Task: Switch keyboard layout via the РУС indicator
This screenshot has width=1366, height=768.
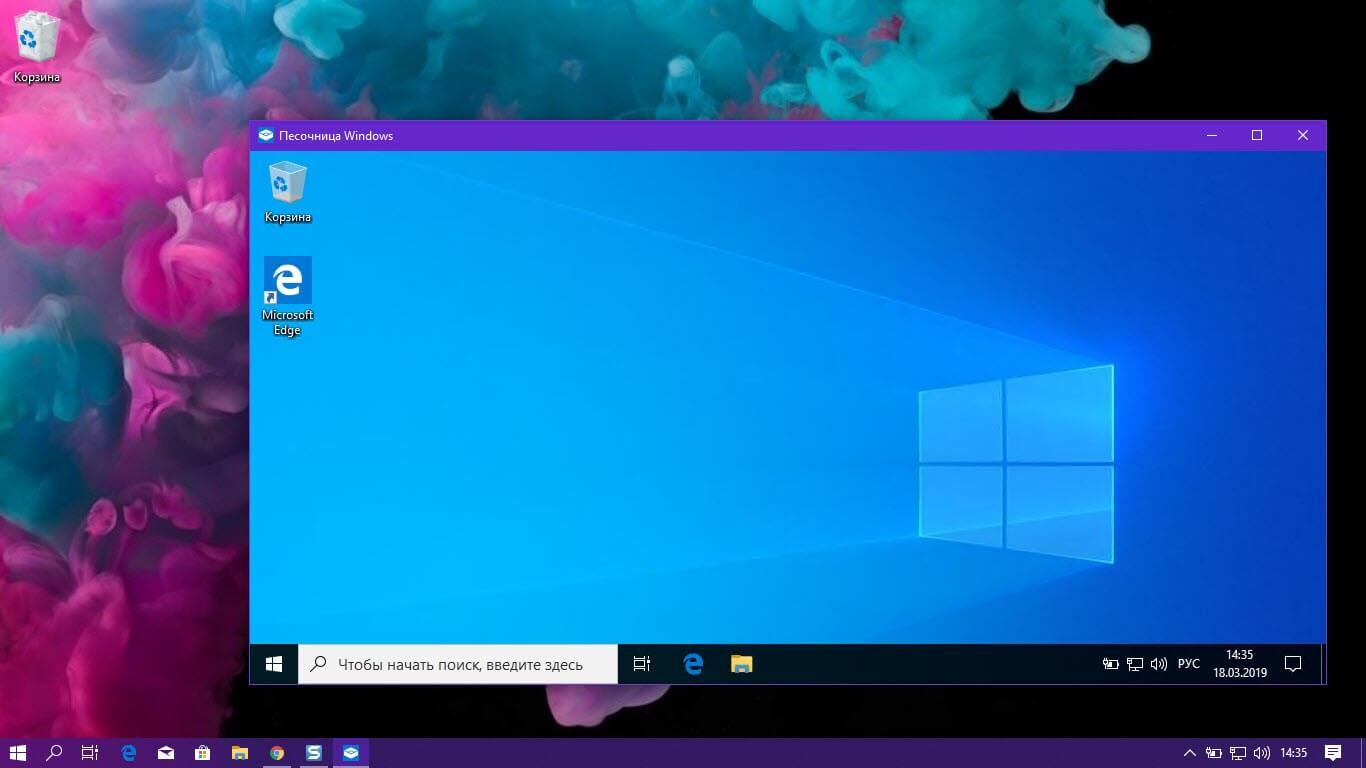Action: [x=1188, y=663]
